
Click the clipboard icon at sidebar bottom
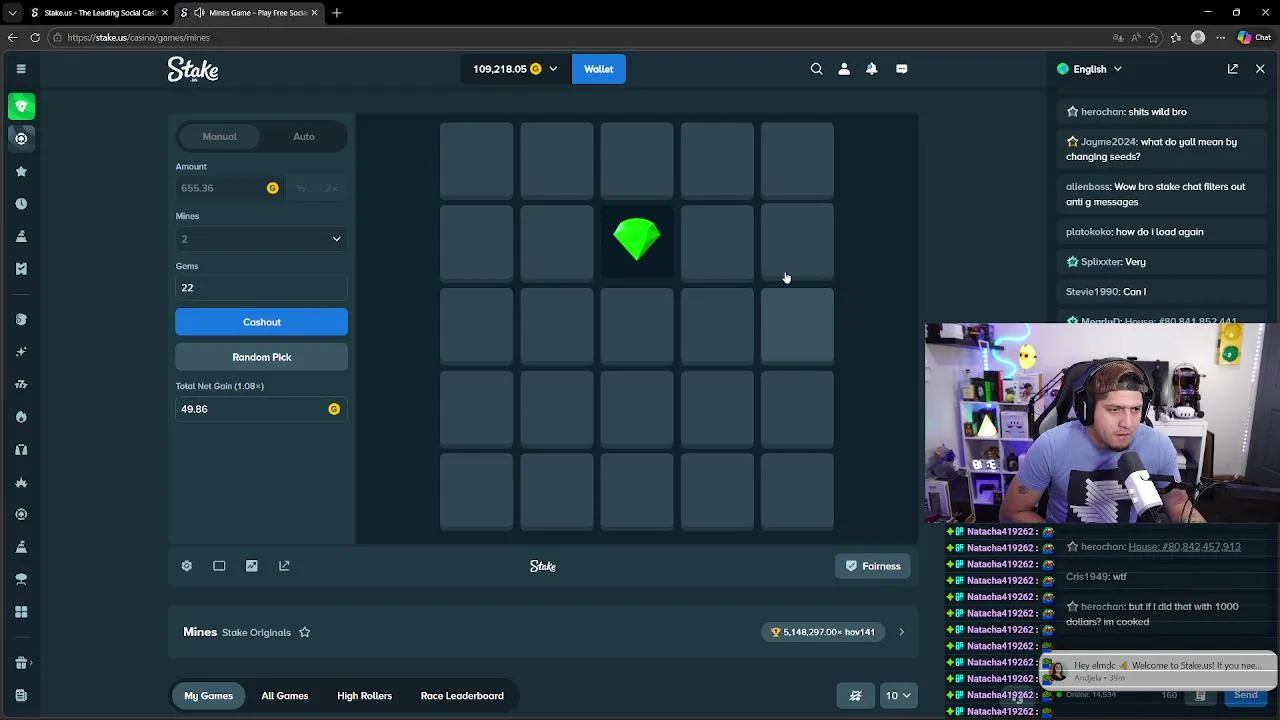point(21,695)
